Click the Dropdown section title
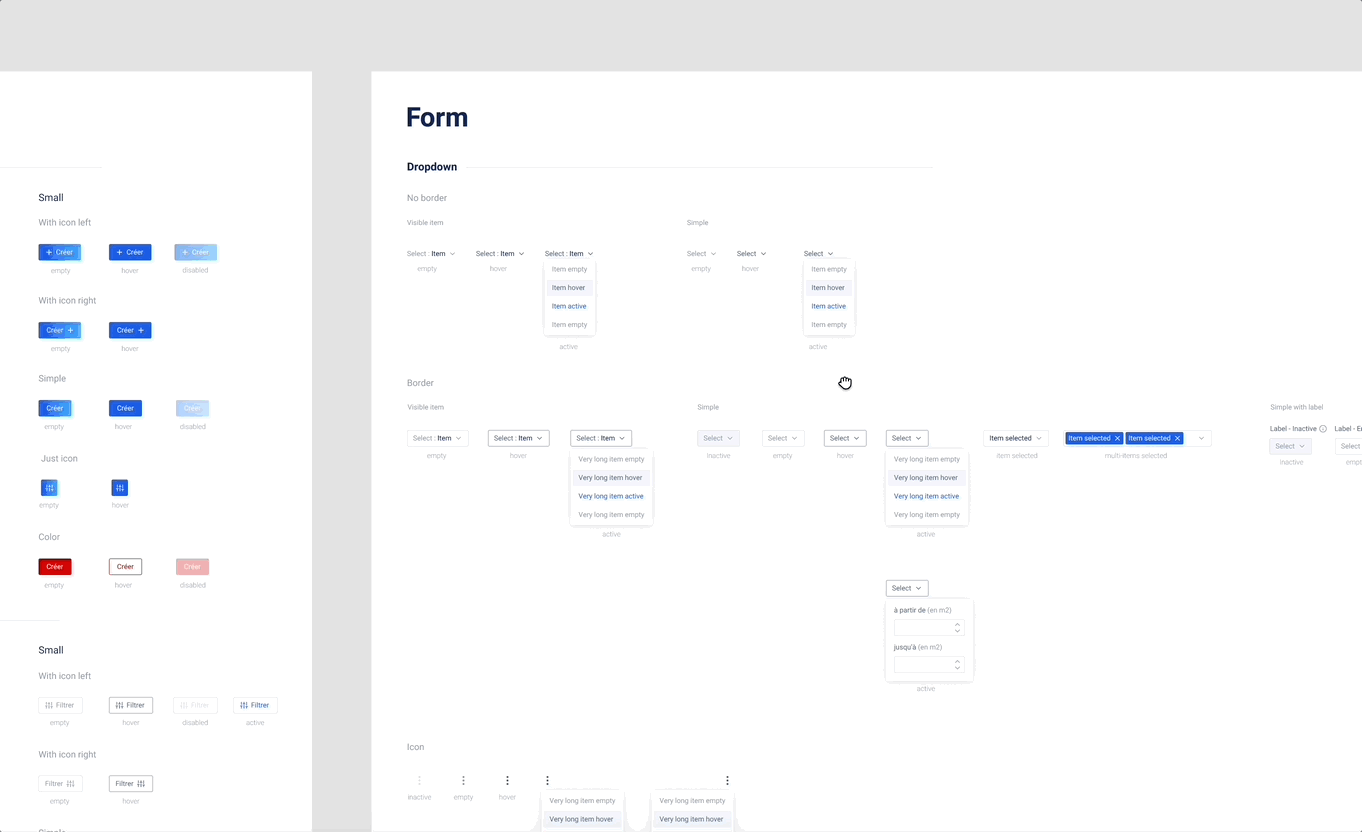 pyautogui.click(x=432, y=167)
